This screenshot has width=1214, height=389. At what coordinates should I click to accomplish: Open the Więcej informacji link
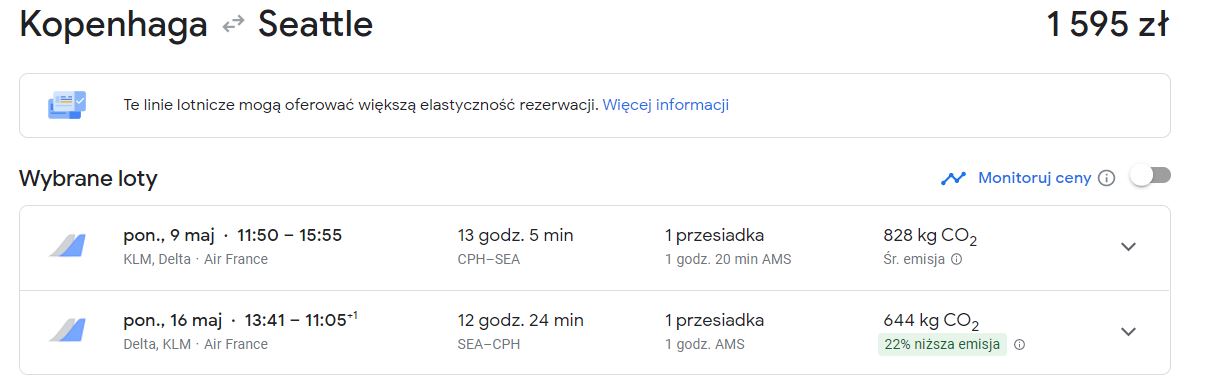click(666, 104)
